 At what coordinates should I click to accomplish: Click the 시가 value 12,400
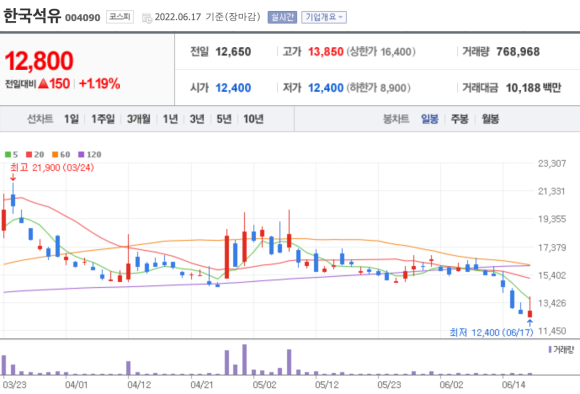pyautogui.click(x=233, y=88)
